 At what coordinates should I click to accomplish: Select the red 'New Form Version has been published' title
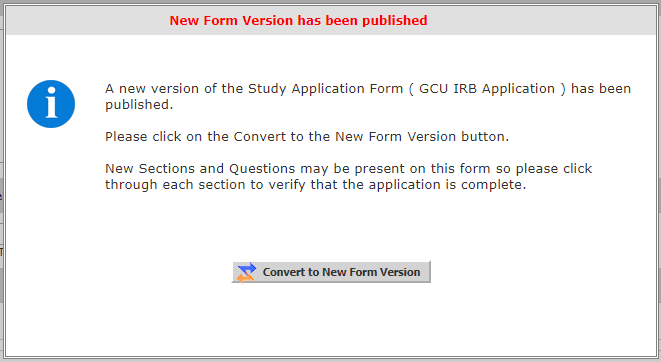[x=298, y=20]
